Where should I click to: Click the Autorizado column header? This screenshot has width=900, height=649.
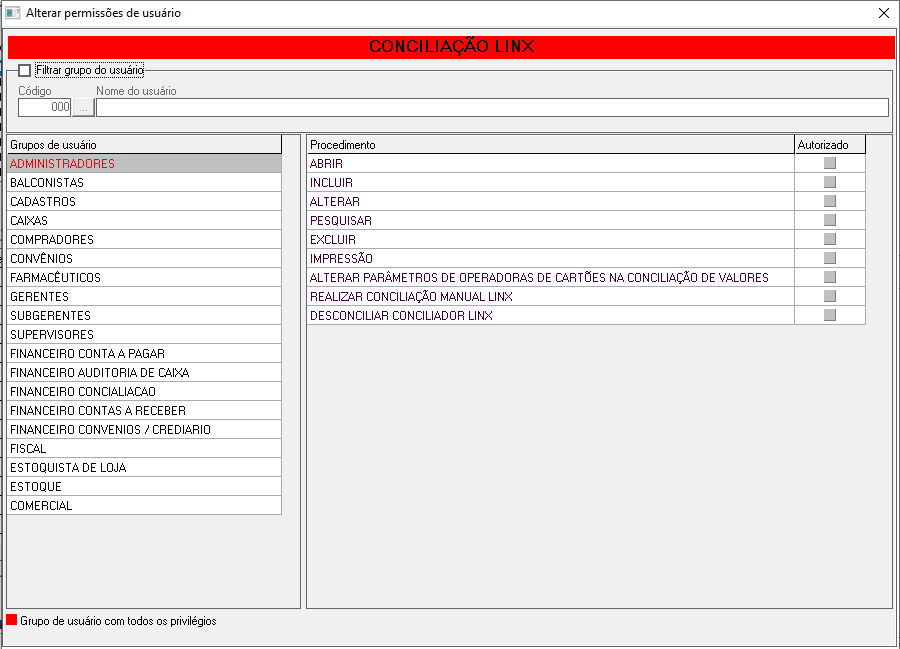click(830, 145)
